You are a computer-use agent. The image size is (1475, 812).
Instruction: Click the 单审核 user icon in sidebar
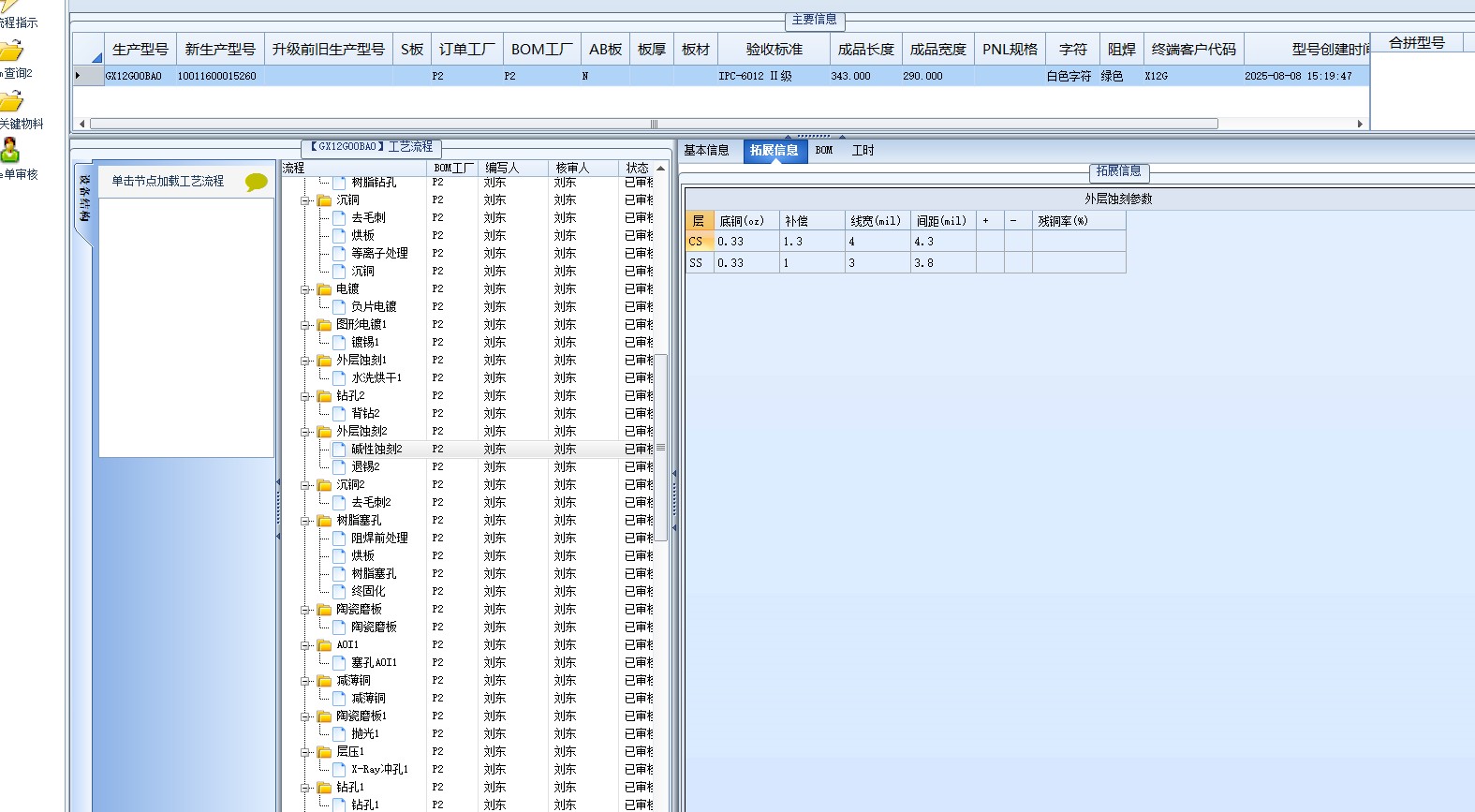pyautogui.click(x=9, y=151)
